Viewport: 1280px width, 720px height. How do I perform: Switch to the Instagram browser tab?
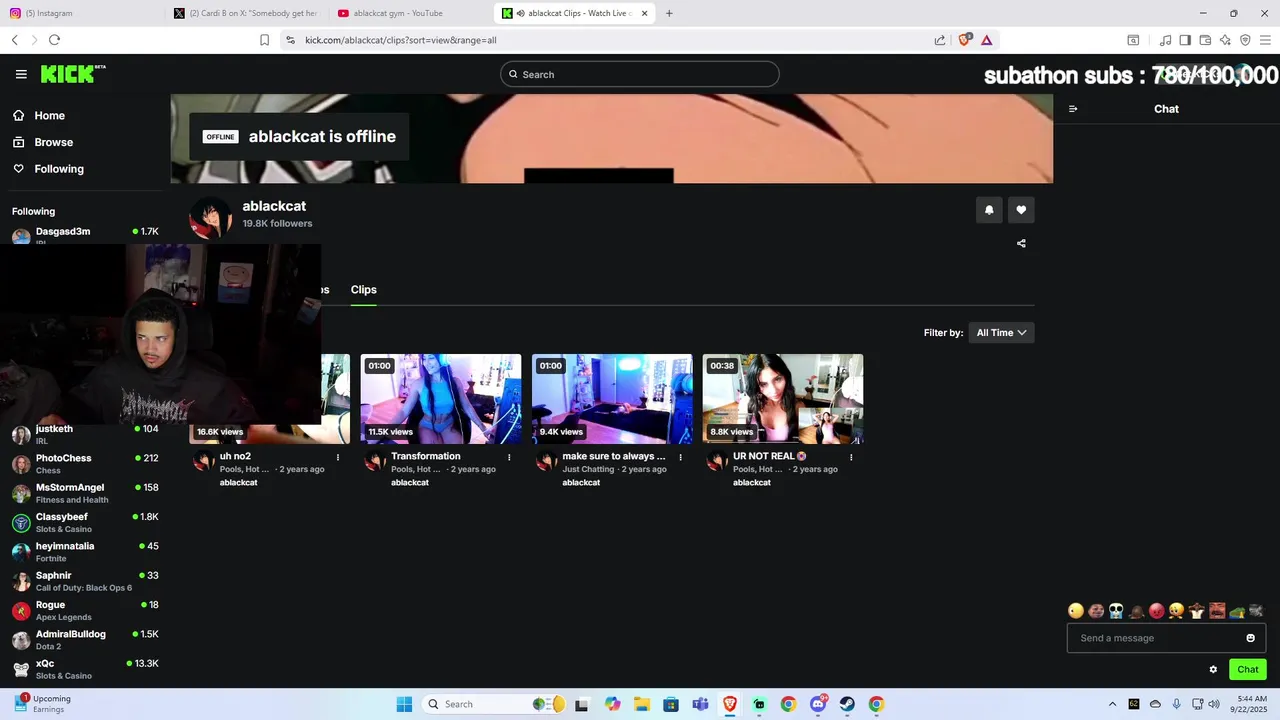click(80, 13)
